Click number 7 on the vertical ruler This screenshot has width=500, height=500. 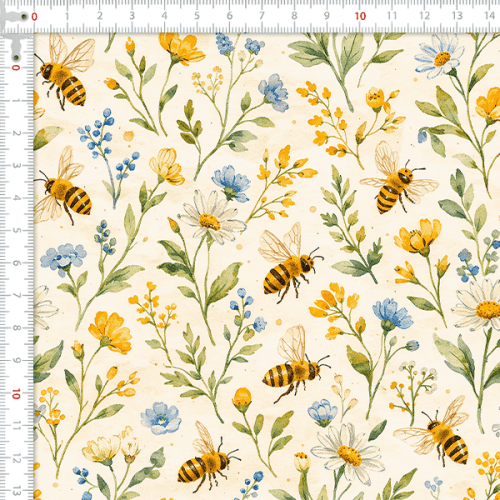16,295
